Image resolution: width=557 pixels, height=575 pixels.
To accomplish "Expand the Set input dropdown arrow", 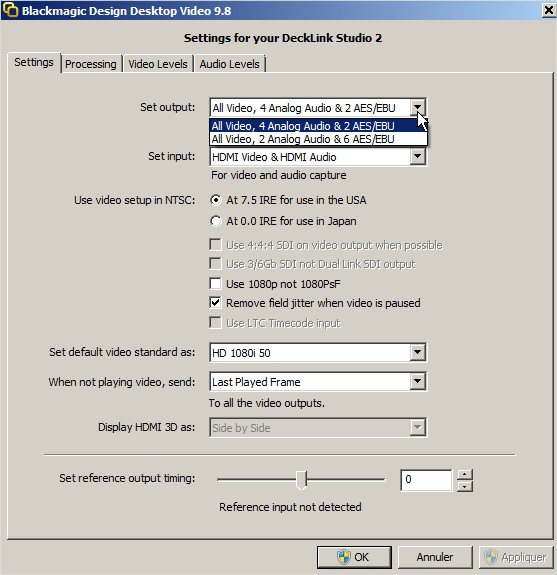I will coord(417,157).
